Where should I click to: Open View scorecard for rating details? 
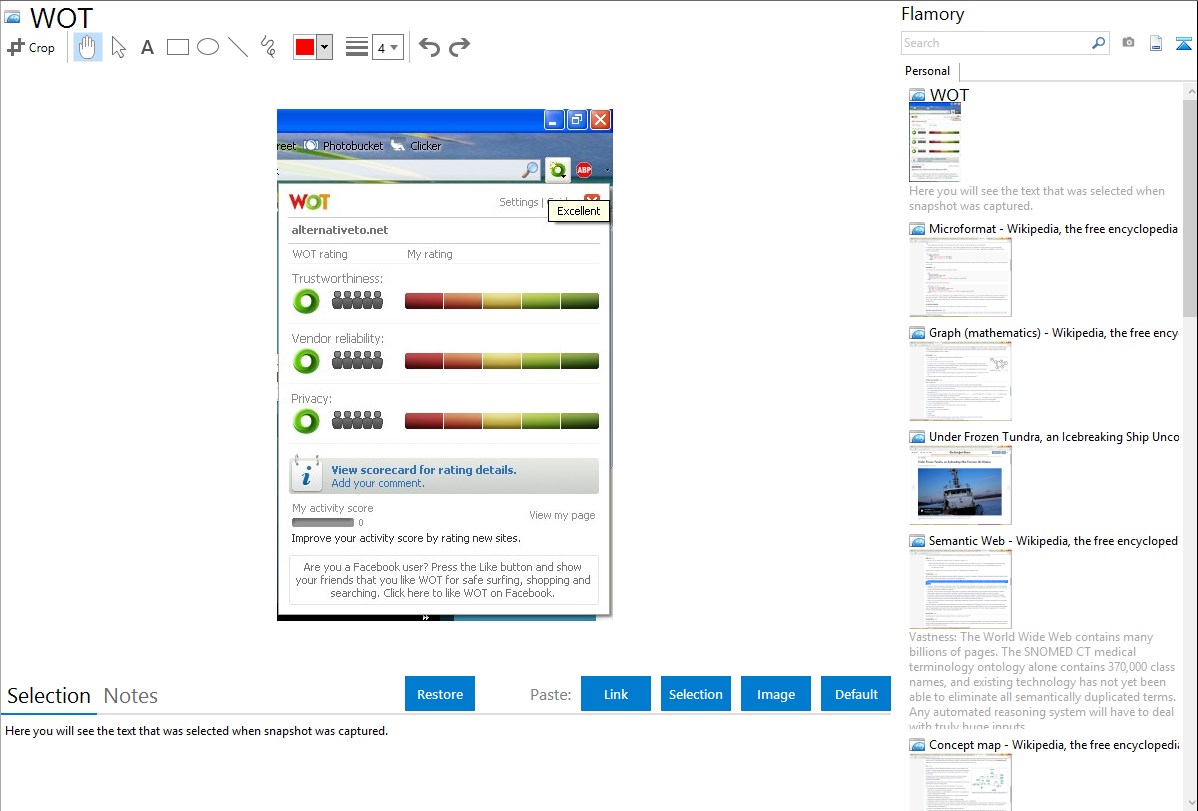pos(424,469)
